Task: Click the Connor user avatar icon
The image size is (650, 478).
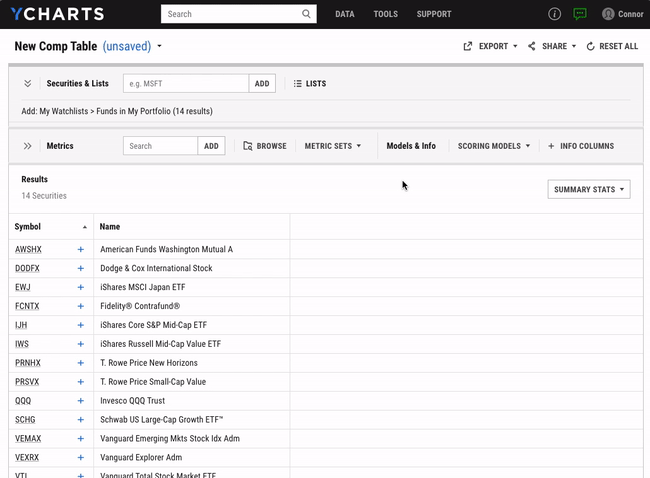Action: 608,14
